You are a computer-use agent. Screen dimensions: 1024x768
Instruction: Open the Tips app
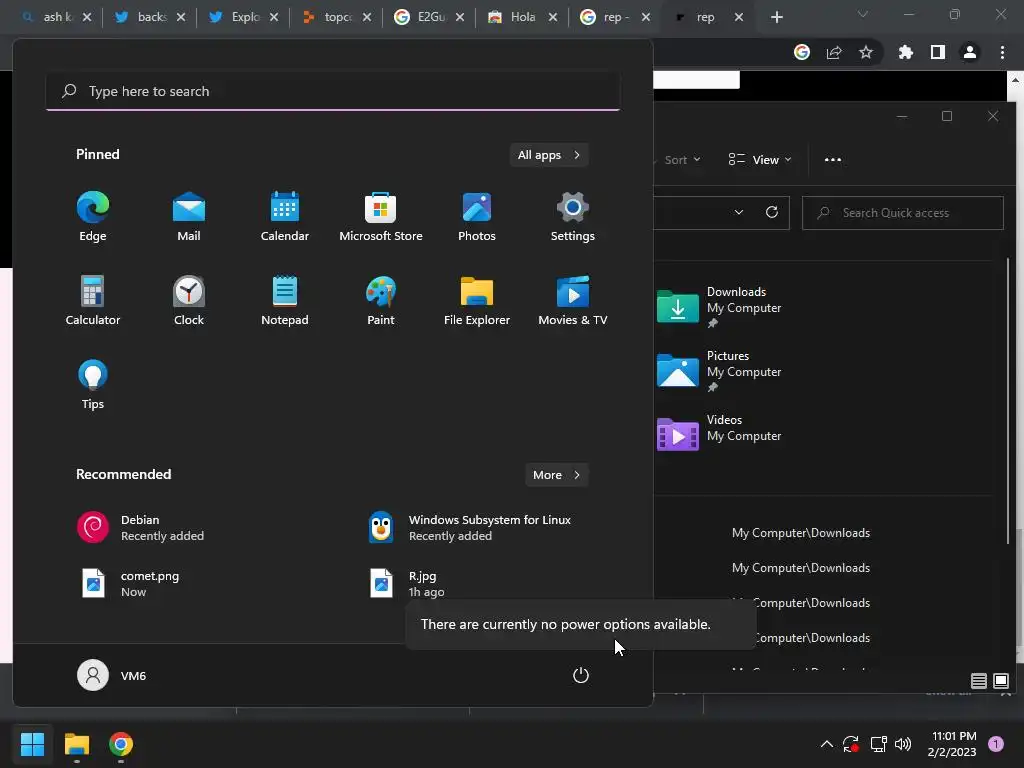(x=93, y=385)
